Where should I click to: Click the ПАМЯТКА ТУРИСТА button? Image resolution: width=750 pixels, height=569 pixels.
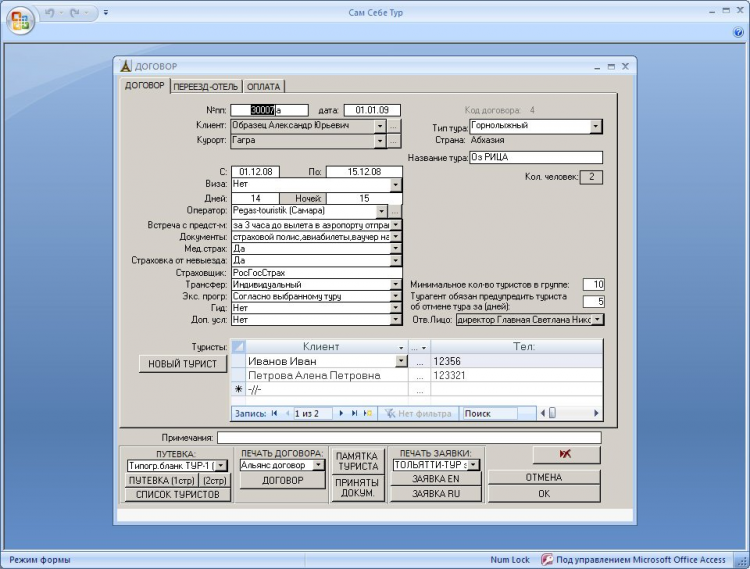tap(357, 461)
